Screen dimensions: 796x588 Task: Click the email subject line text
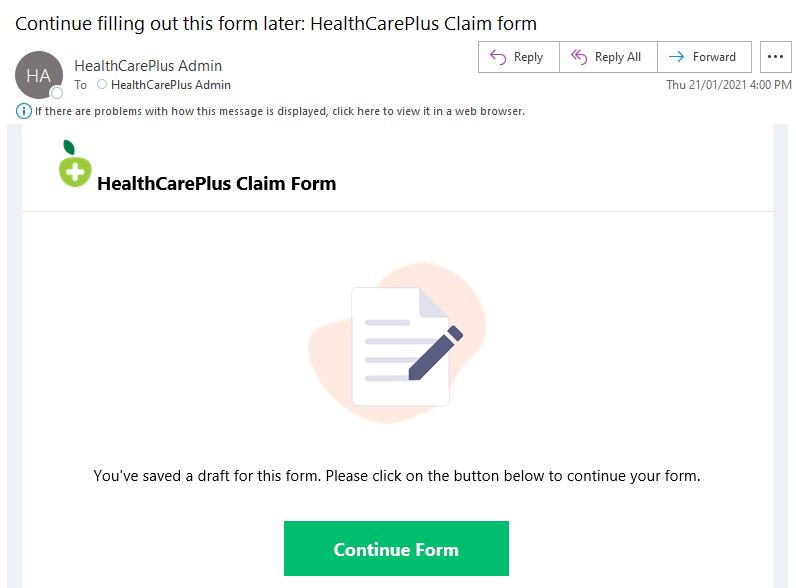[276, 24]
